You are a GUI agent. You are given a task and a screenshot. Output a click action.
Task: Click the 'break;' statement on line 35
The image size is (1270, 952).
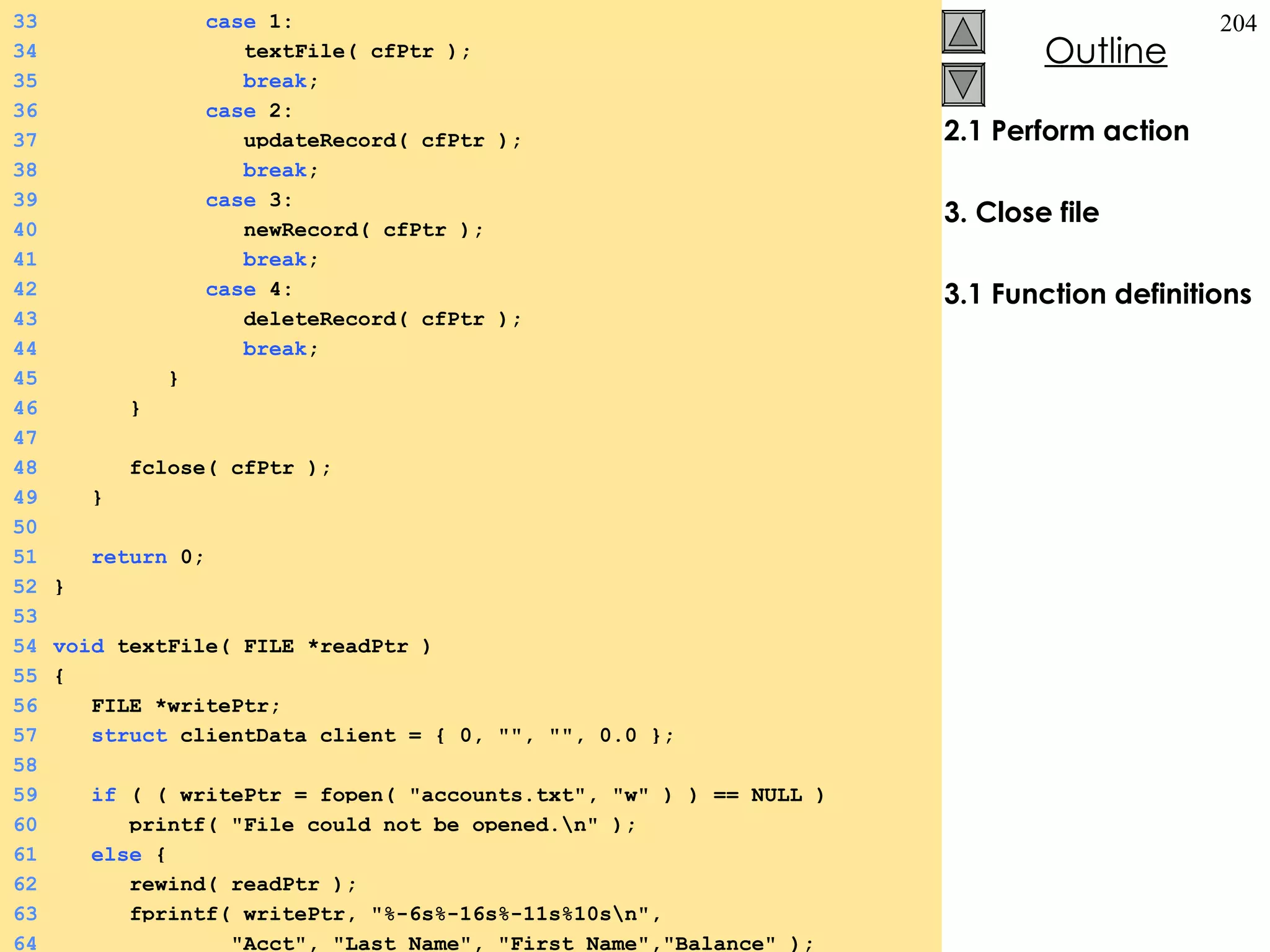pos(280,81)
